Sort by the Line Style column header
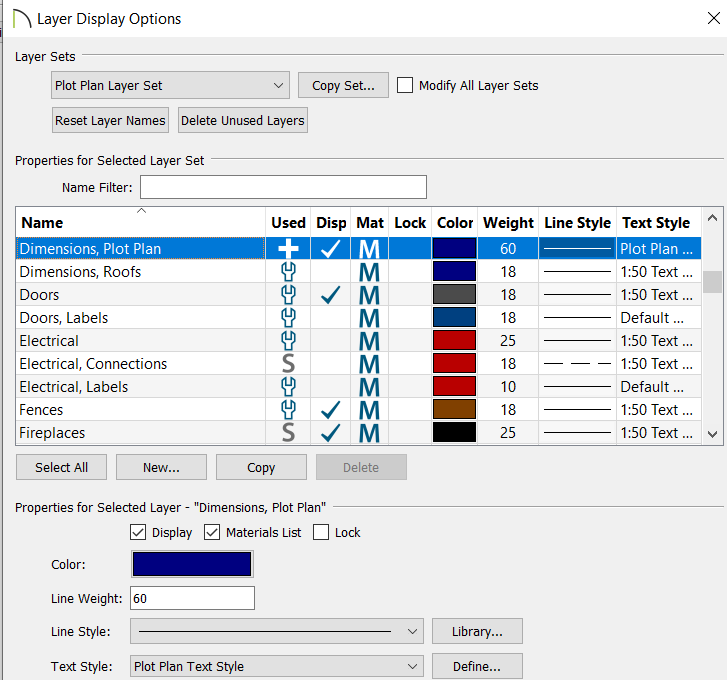The height and width of the screenshot is (680, 727). pyautogui.click(x=577, y=223)
